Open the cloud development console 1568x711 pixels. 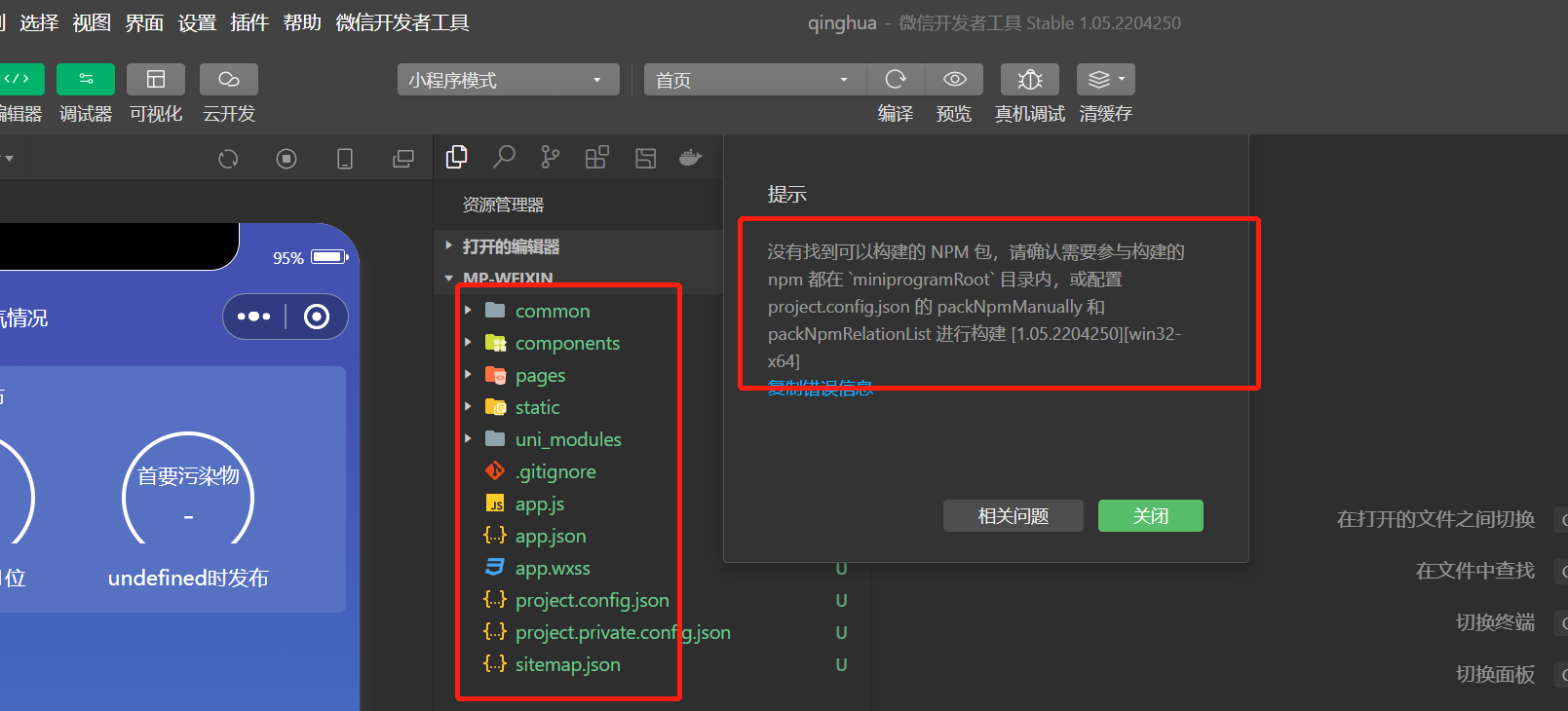pos(229,80)
